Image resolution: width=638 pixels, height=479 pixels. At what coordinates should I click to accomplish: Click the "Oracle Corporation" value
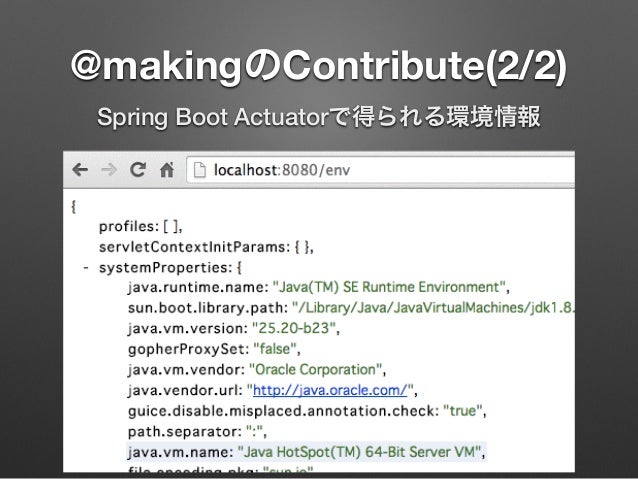(315, 370)
